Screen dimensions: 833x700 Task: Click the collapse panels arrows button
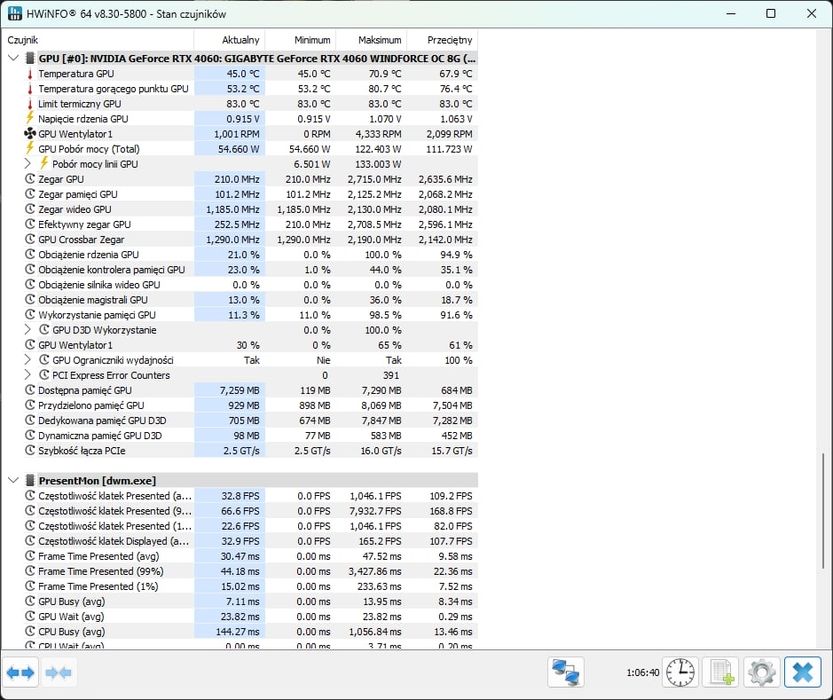point(58,672)
